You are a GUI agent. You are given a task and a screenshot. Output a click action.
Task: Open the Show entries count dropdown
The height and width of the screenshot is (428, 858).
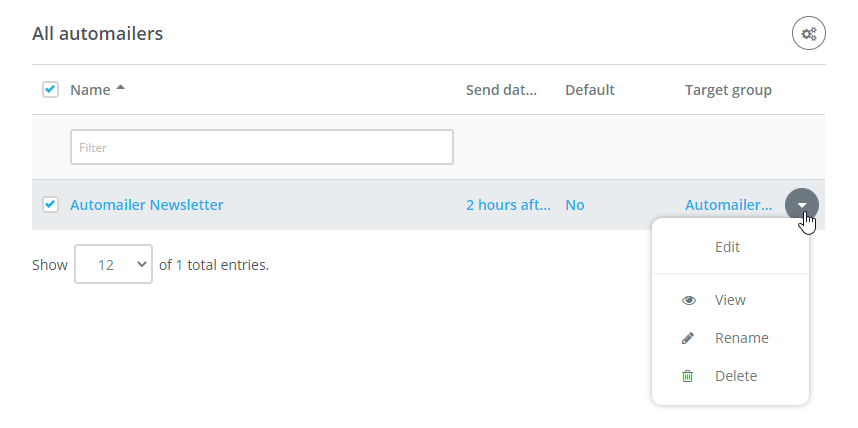coord(113,264)
